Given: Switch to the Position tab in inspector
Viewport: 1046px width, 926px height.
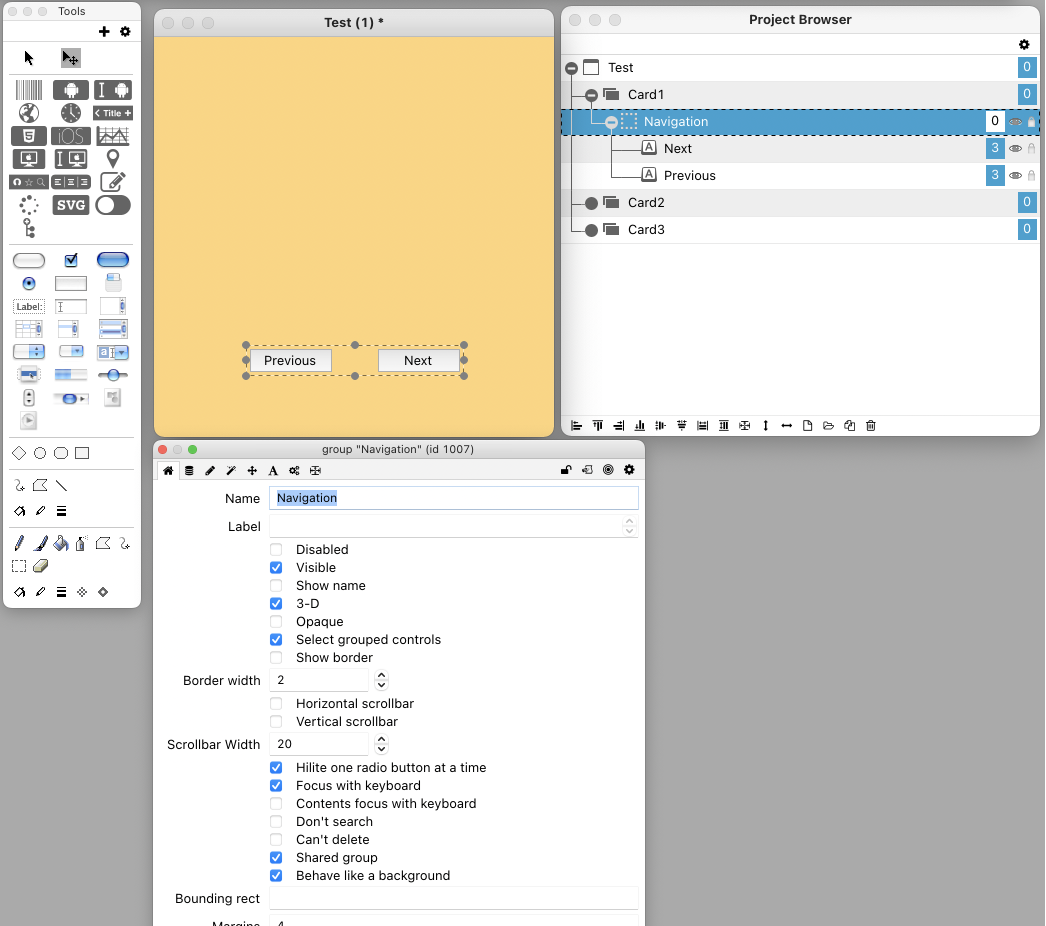Looking at the screenshot, I should point(252,470).
